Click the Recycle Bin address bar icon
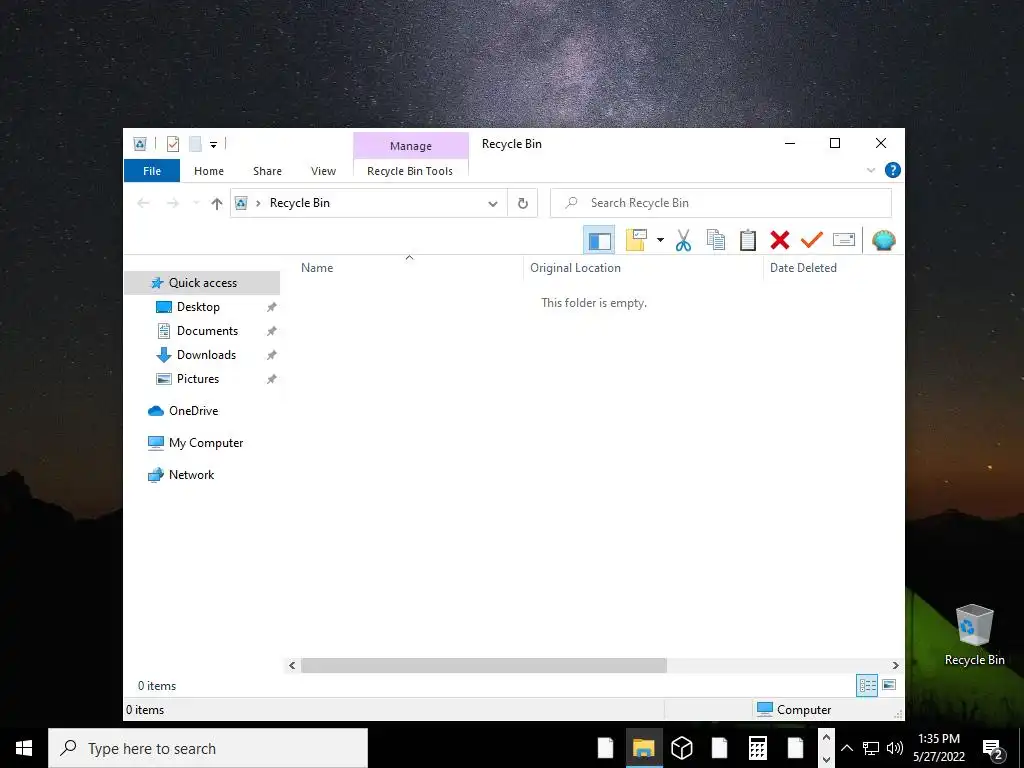Viewport: 1024px width, 768px height. [x=241, y=203]
